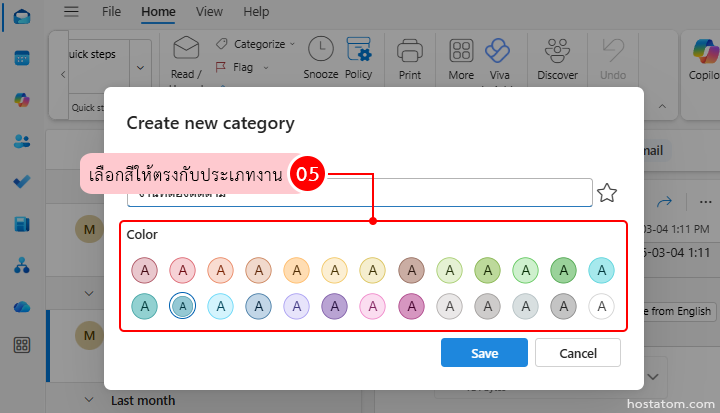This screenshot has width=720, height=413.
Task: Select the dark pink magenta swatch
Action: pyautogui.click(x=411, y=306)
